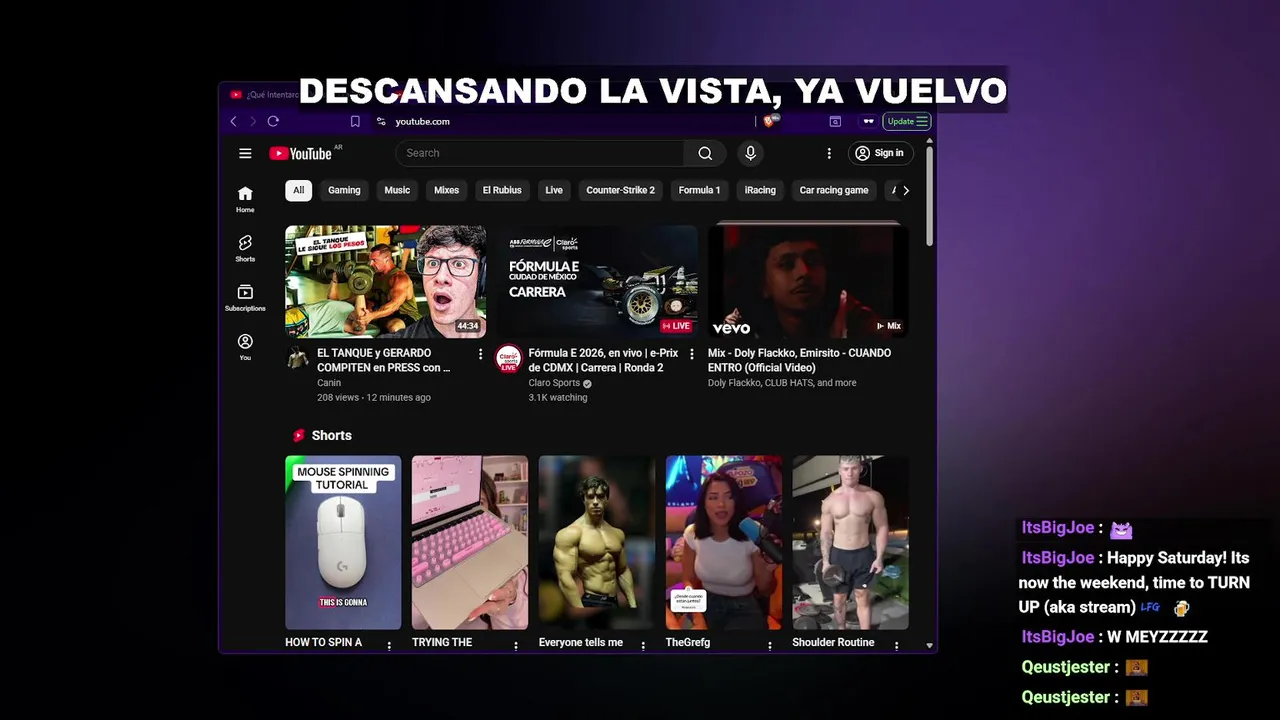The width and height of the screenshot is (1280, 720).
Task: Click the Claro Sports channel avatar
Action: 509,358
